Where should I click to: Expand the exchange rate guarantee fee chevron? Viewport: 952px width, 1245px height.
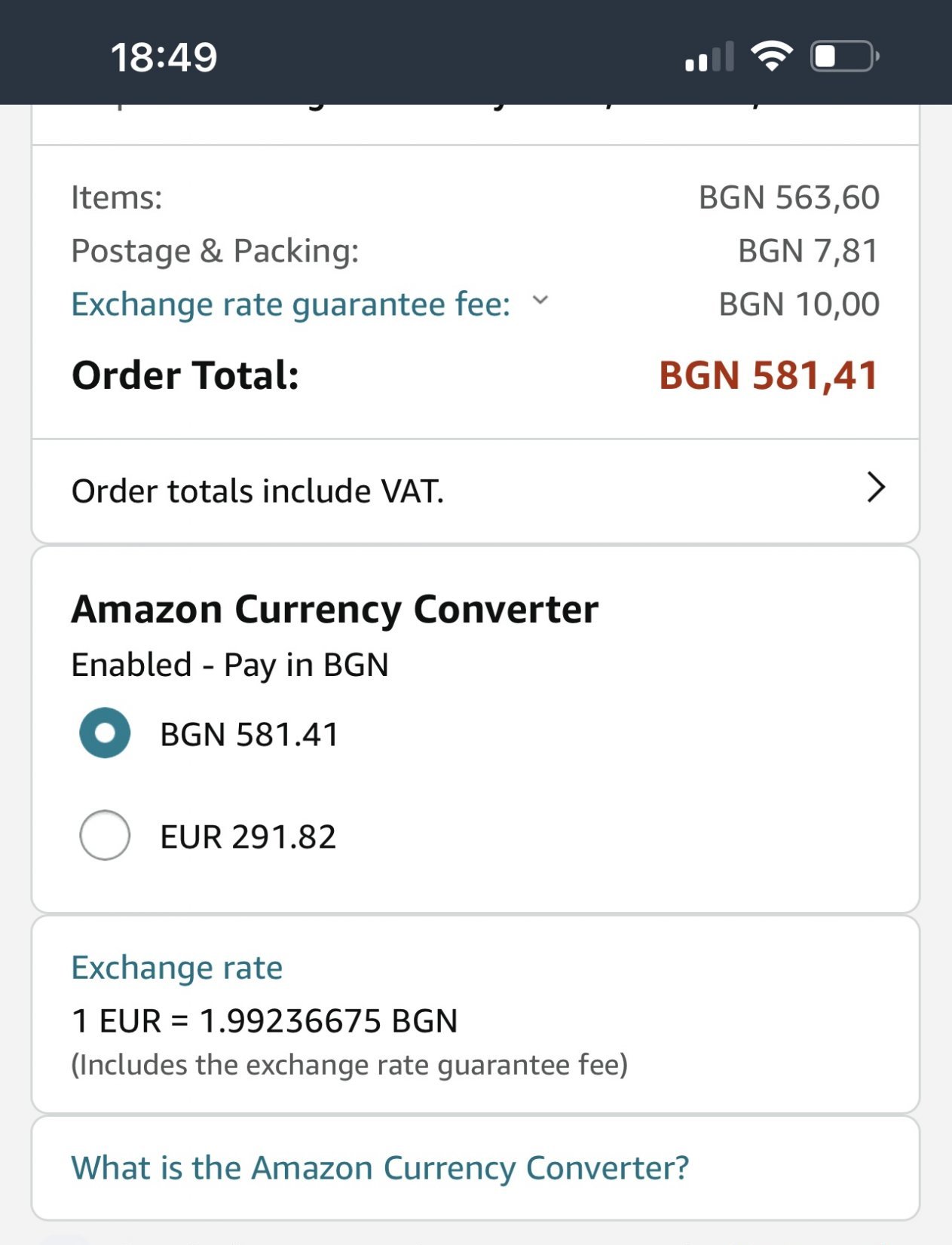(540, 301)
